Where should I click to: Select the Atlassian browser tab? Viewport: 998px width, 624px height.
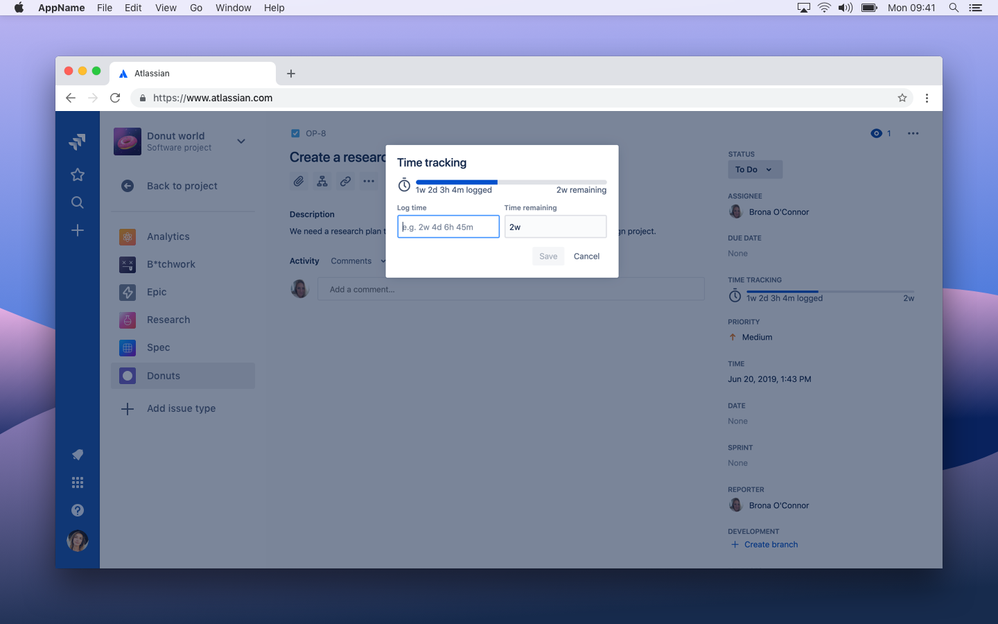193,73
